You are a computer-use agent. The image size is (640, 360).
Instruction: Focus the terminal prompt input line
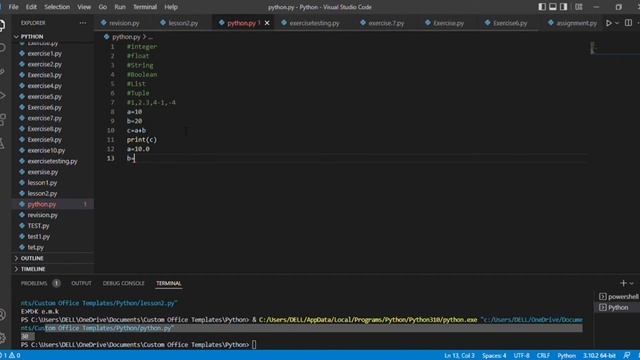point(254,344)
